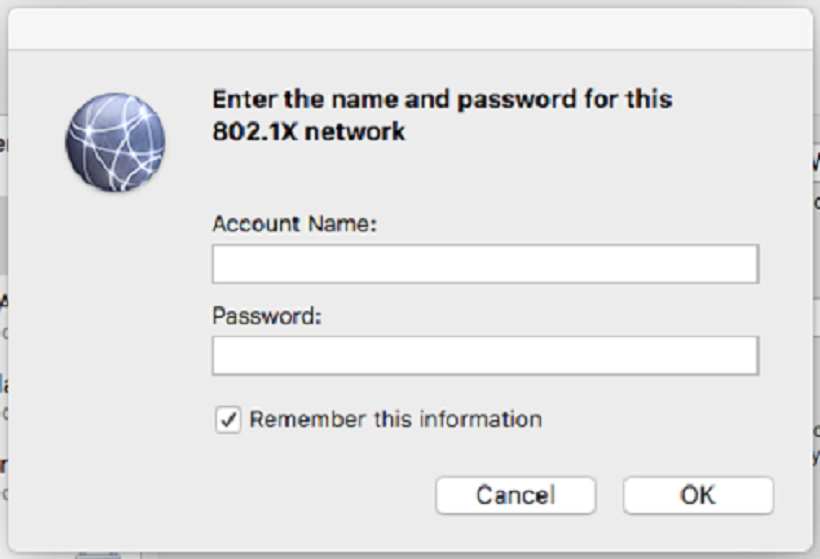This screenshot has width=820, height=559.
Task: Click the network globe icon
Action: click(115, 142)
